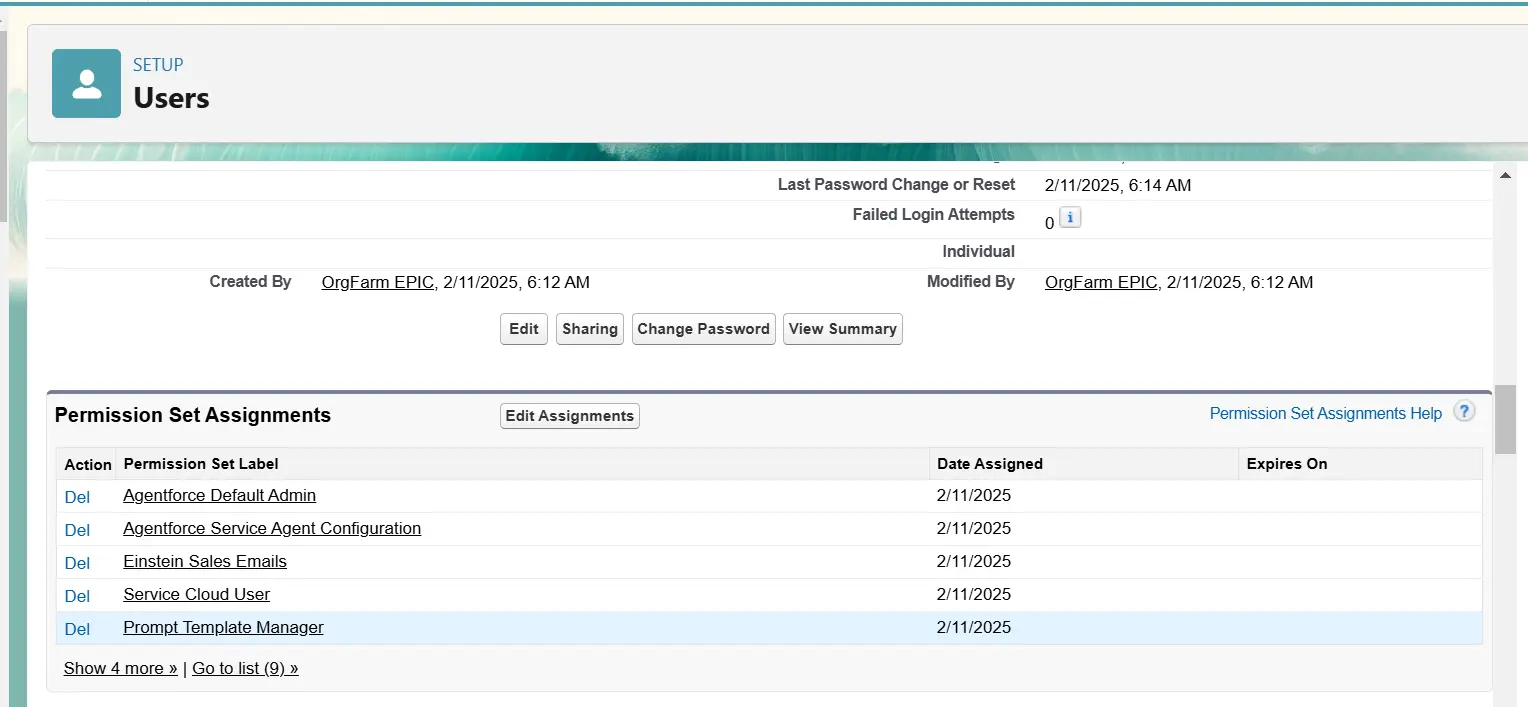The width and height of the screenshot is (1528, 707).
Task: Click the SETUP breadcrumb text
Action: [x=158, y=65]
